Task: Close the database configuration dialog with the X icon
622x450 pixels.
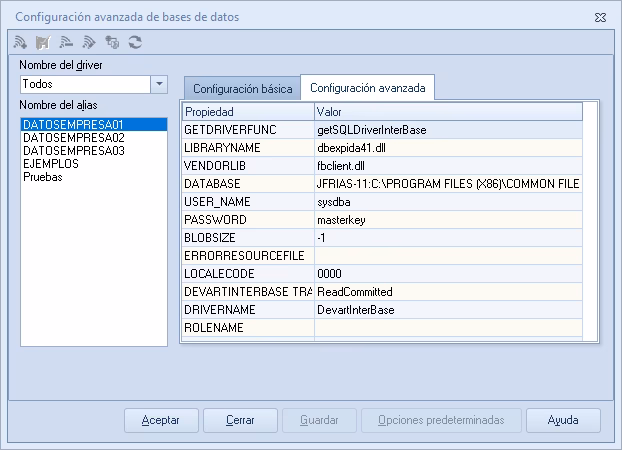Action: [600, 17]
